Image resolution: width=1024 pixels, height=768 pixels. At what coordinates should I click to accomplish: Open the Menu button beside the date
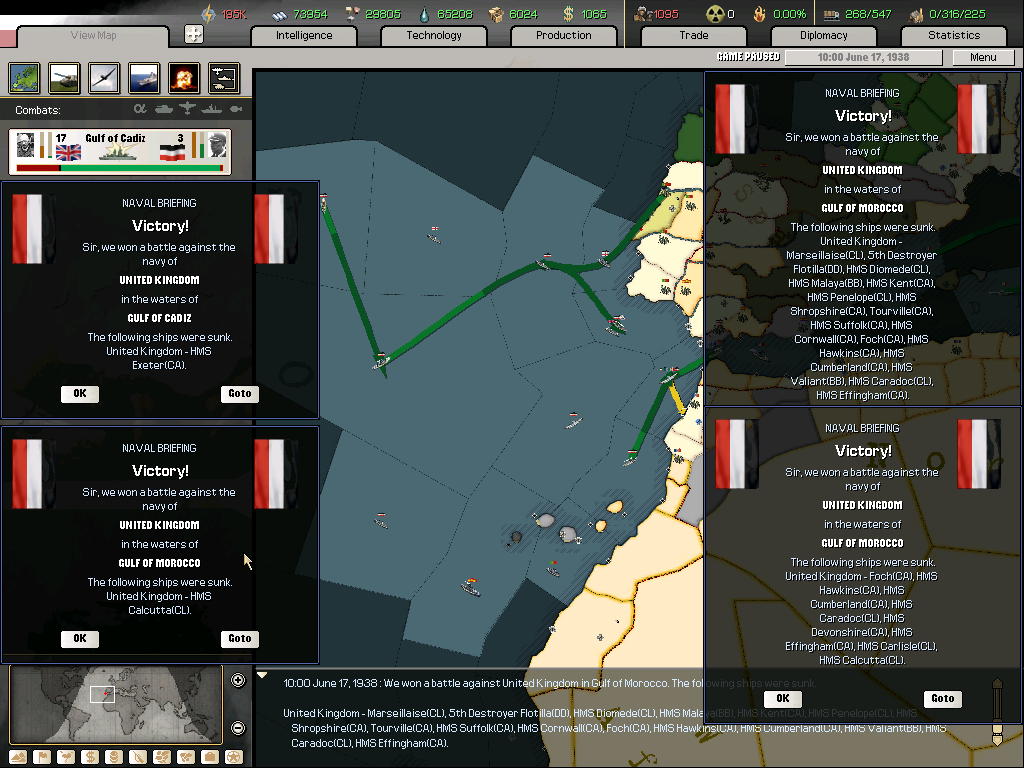point(982,57)
